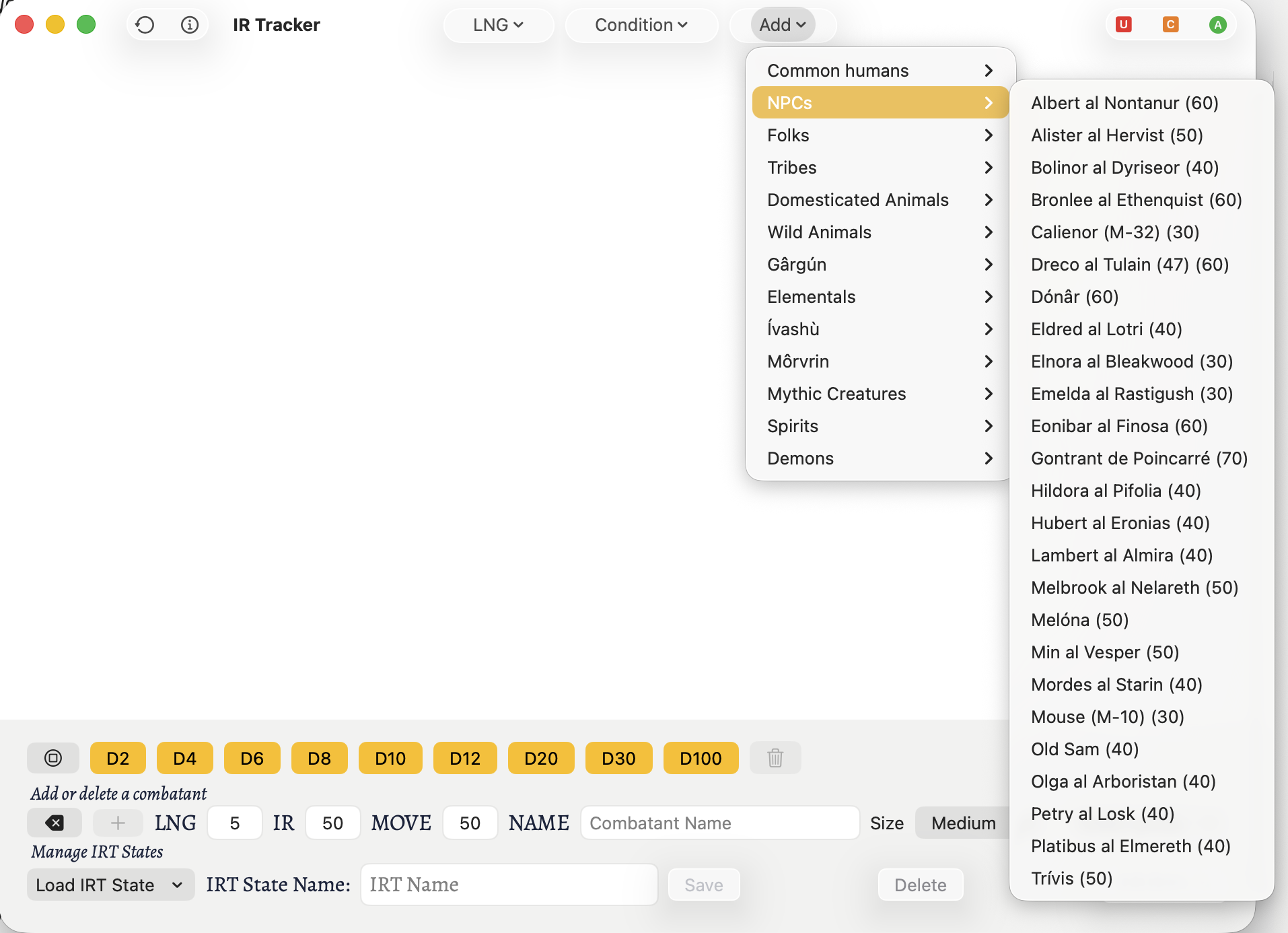Open the Condition dropdown

pyautogui.click(x=641, y=25)
